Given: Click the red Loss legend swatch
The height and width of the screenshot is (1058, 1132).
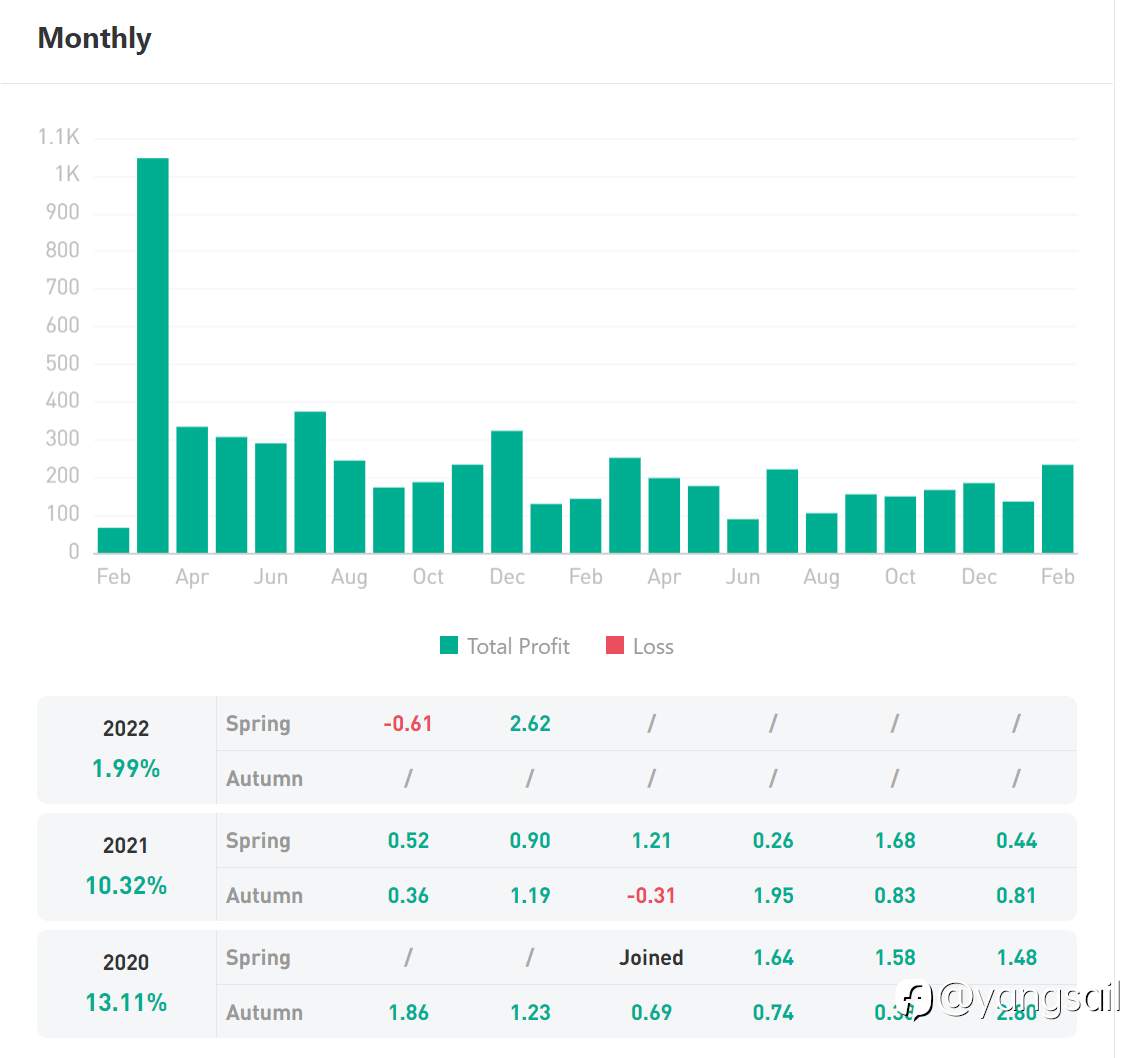Looking at the screenshot, I should (614, 645).
